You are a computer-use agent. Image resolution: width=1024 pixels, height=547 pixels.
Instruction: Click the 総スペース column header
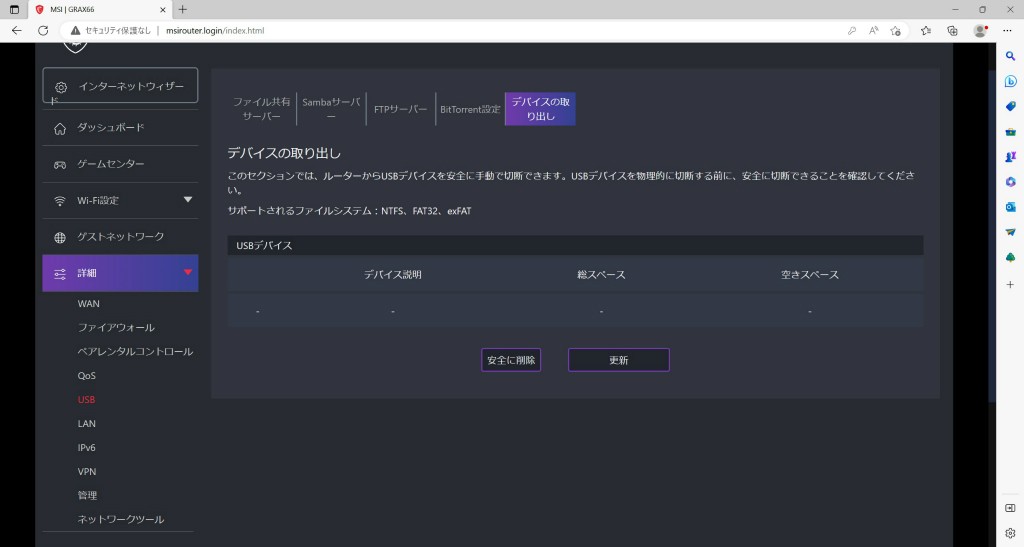pyautogui.click(x=601, y=275)
